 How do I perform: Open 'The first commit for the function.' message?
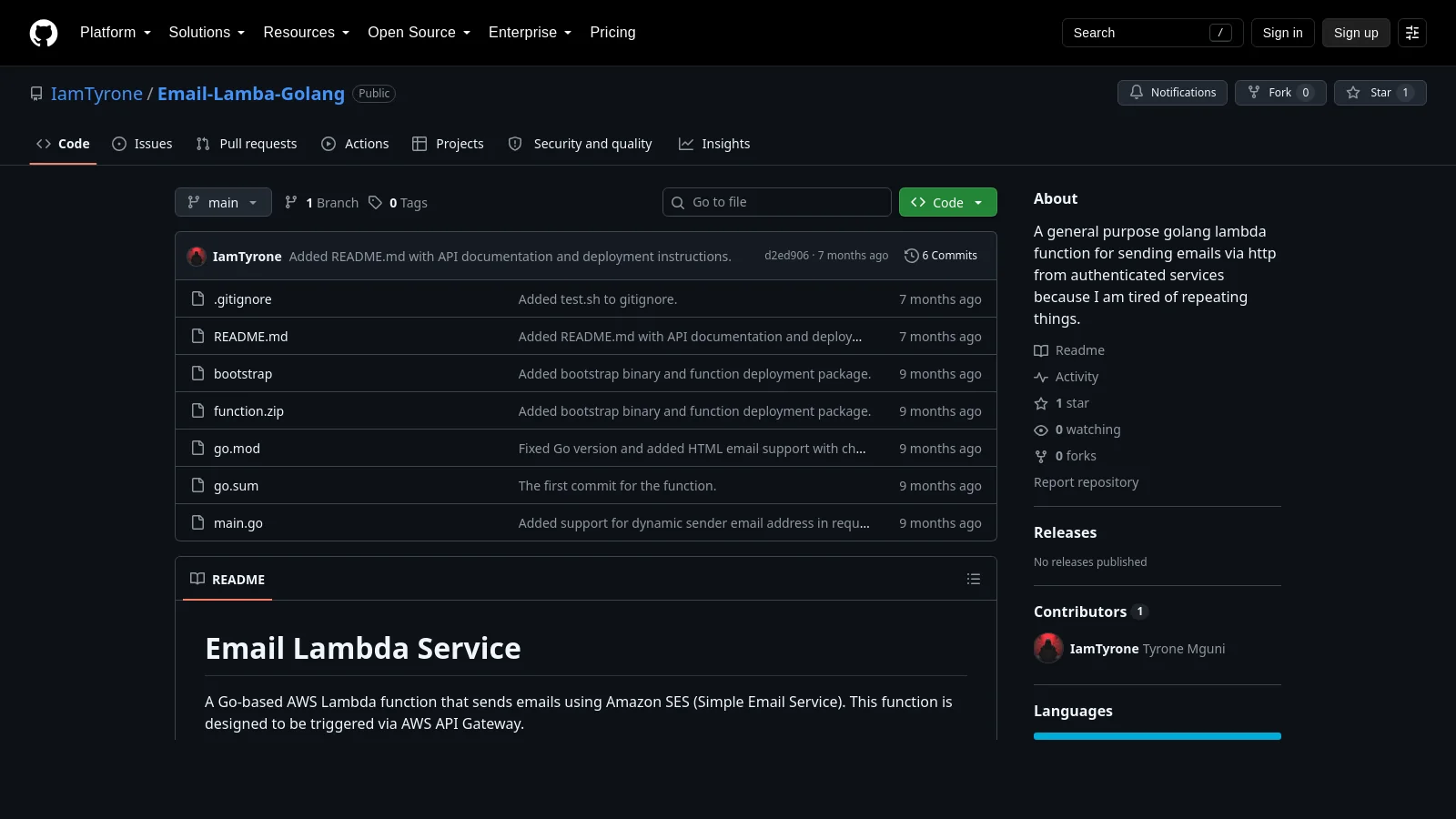[x=617, y=486]
